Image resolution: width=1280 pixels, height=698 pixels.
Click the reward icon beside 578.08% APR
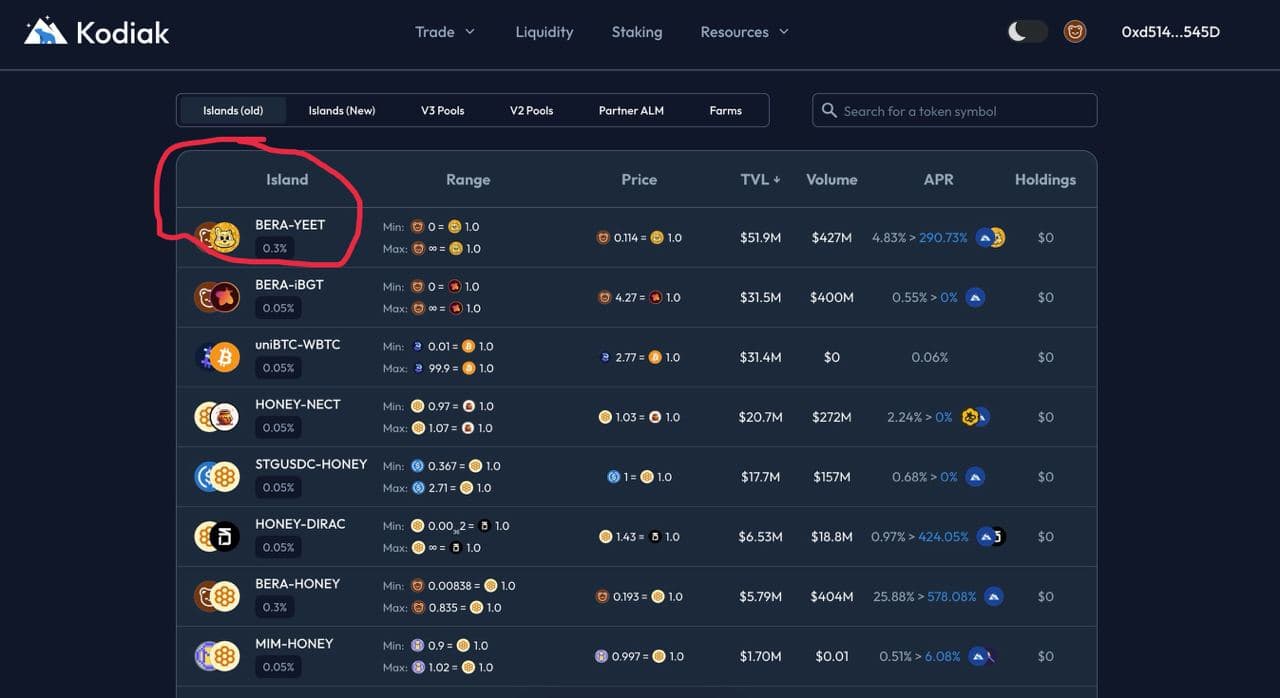click(994, 597)
